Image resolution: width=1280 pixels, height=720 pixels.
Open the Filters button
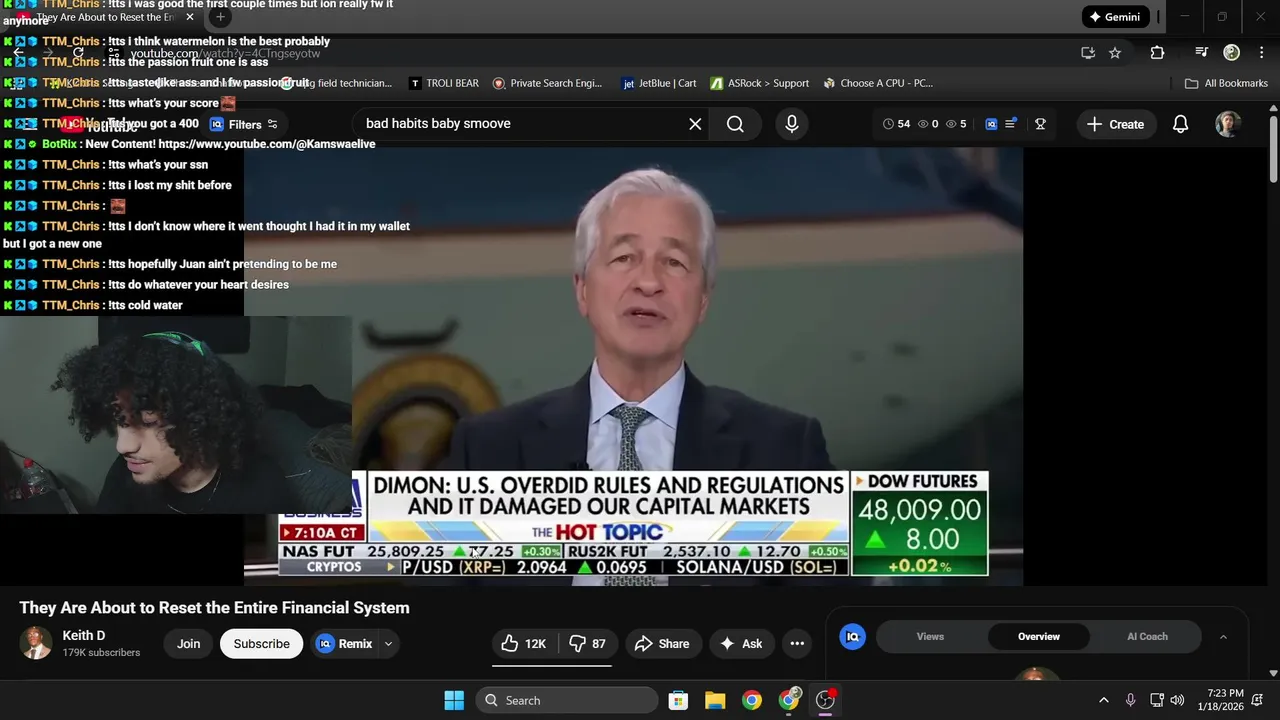point(244,124)
